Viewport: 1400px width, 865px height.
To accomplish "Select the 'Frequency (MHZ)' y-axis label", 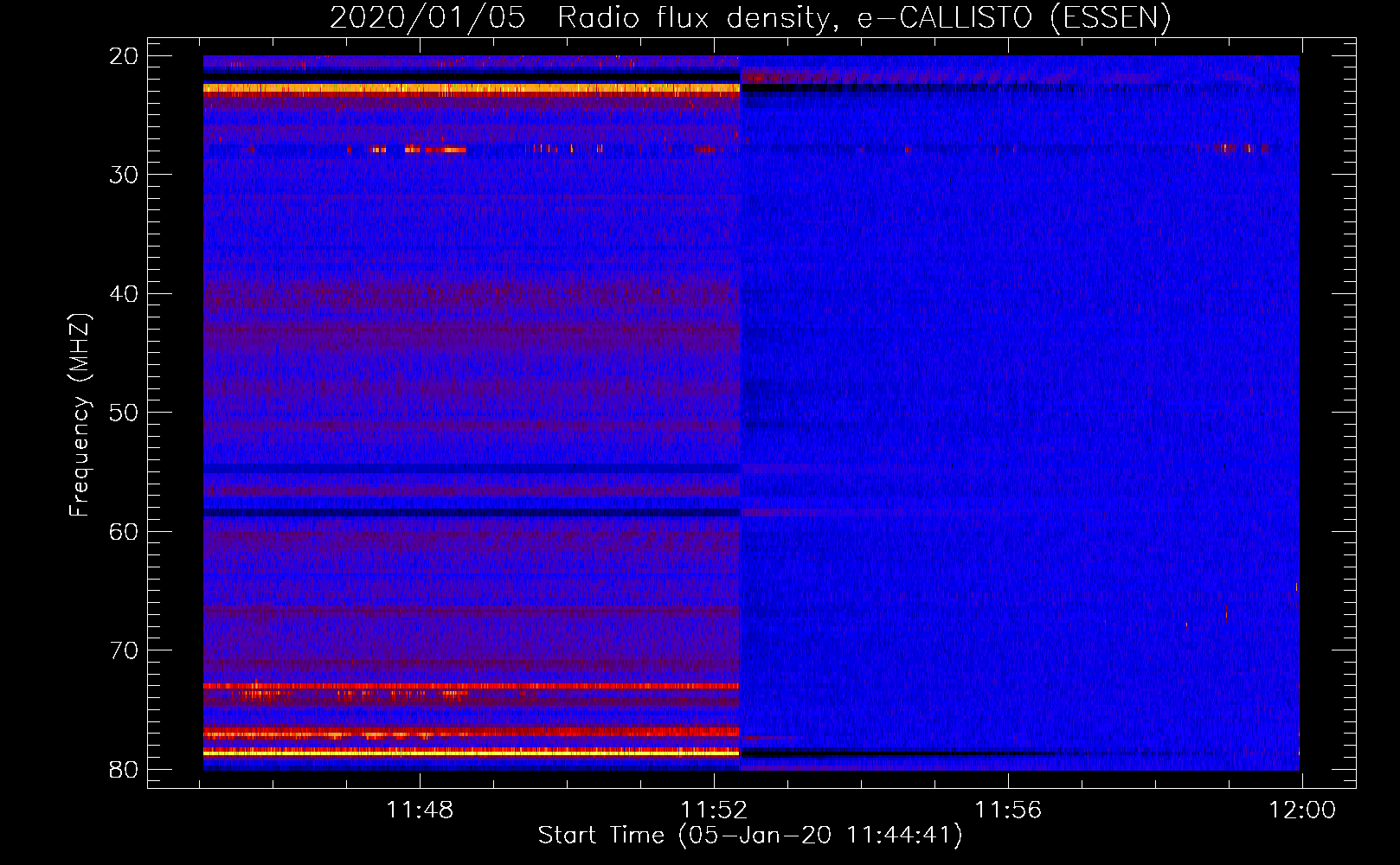I will [80, 415].
